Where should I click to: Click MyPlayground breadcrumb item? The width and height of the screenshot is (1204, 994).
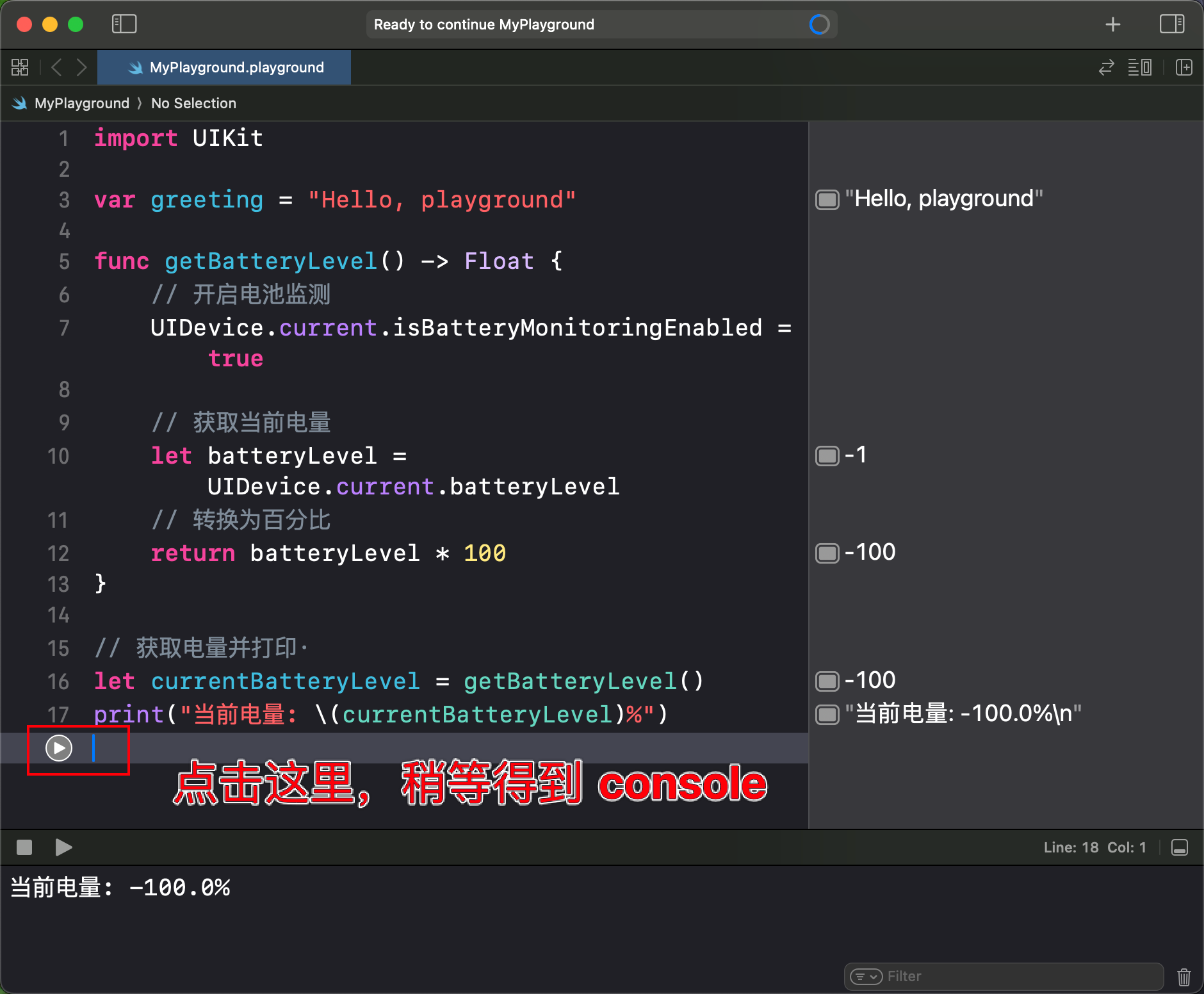pos(81,103)
